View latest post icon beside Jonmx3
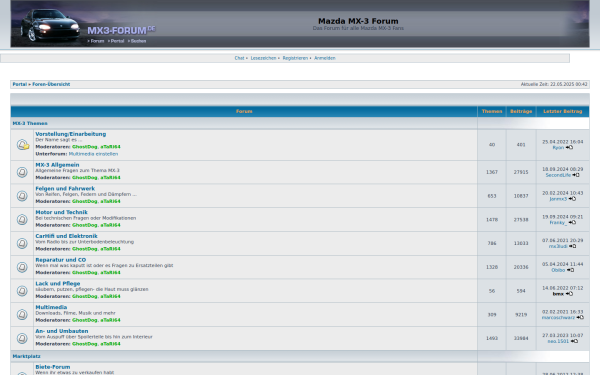 [572, 199]
